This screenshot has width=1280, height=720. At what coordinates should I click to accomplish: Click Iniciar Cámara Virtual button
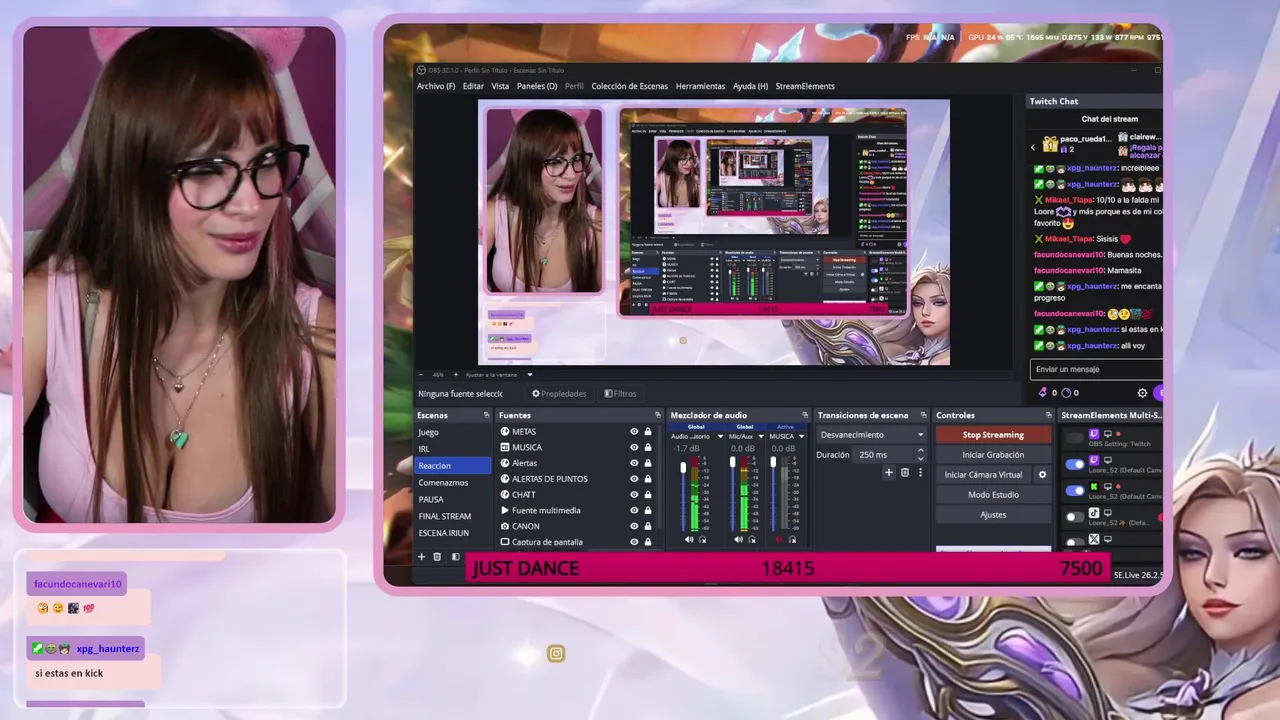pyautogui.click(x=984, y=475)
